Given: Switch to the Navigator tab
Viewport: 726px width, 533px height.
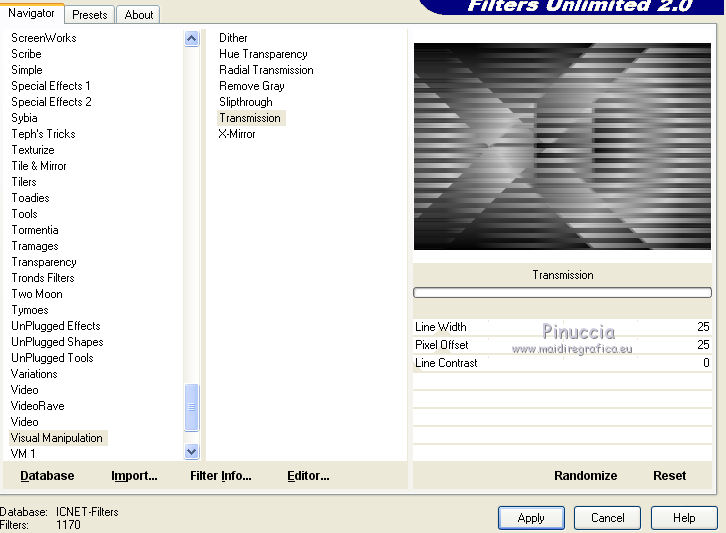Looking at the screenshot, I should pos(31,13).
